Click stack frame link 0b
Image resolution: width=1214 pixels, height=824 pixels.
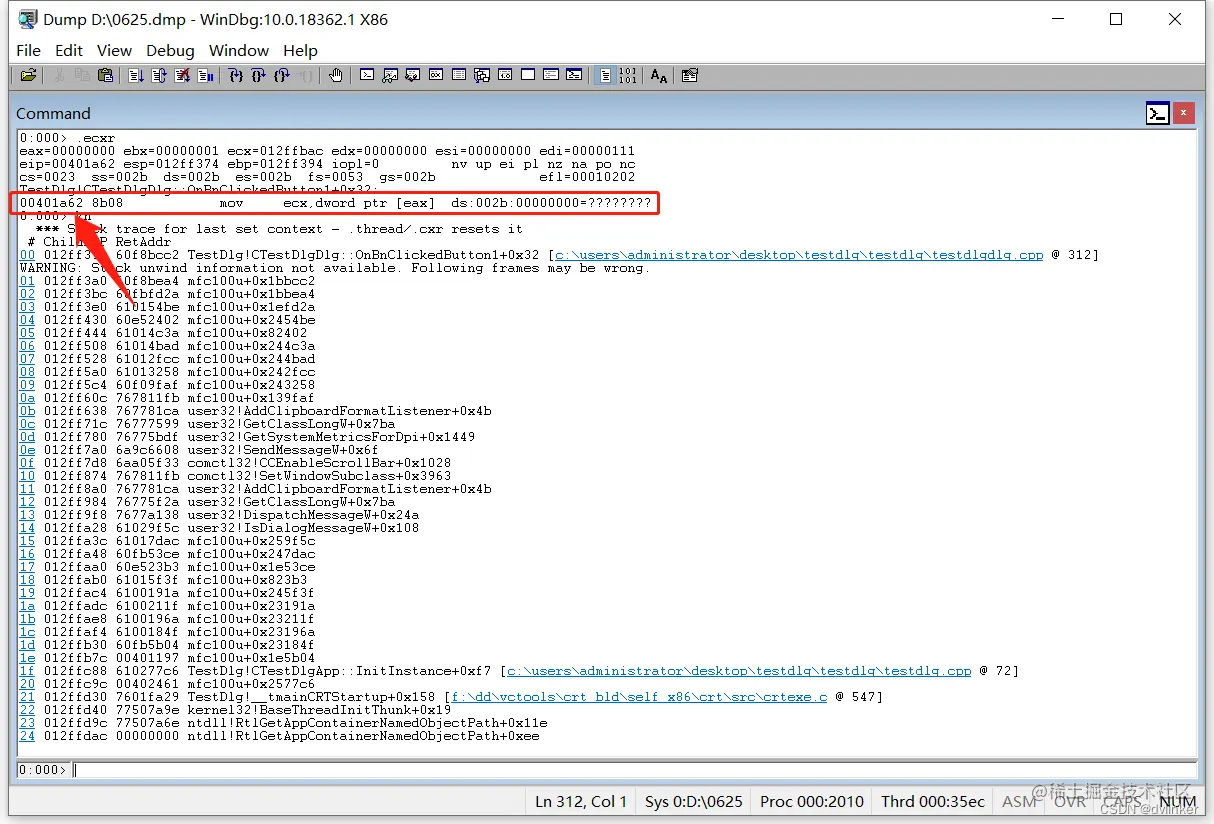point(27,411)
